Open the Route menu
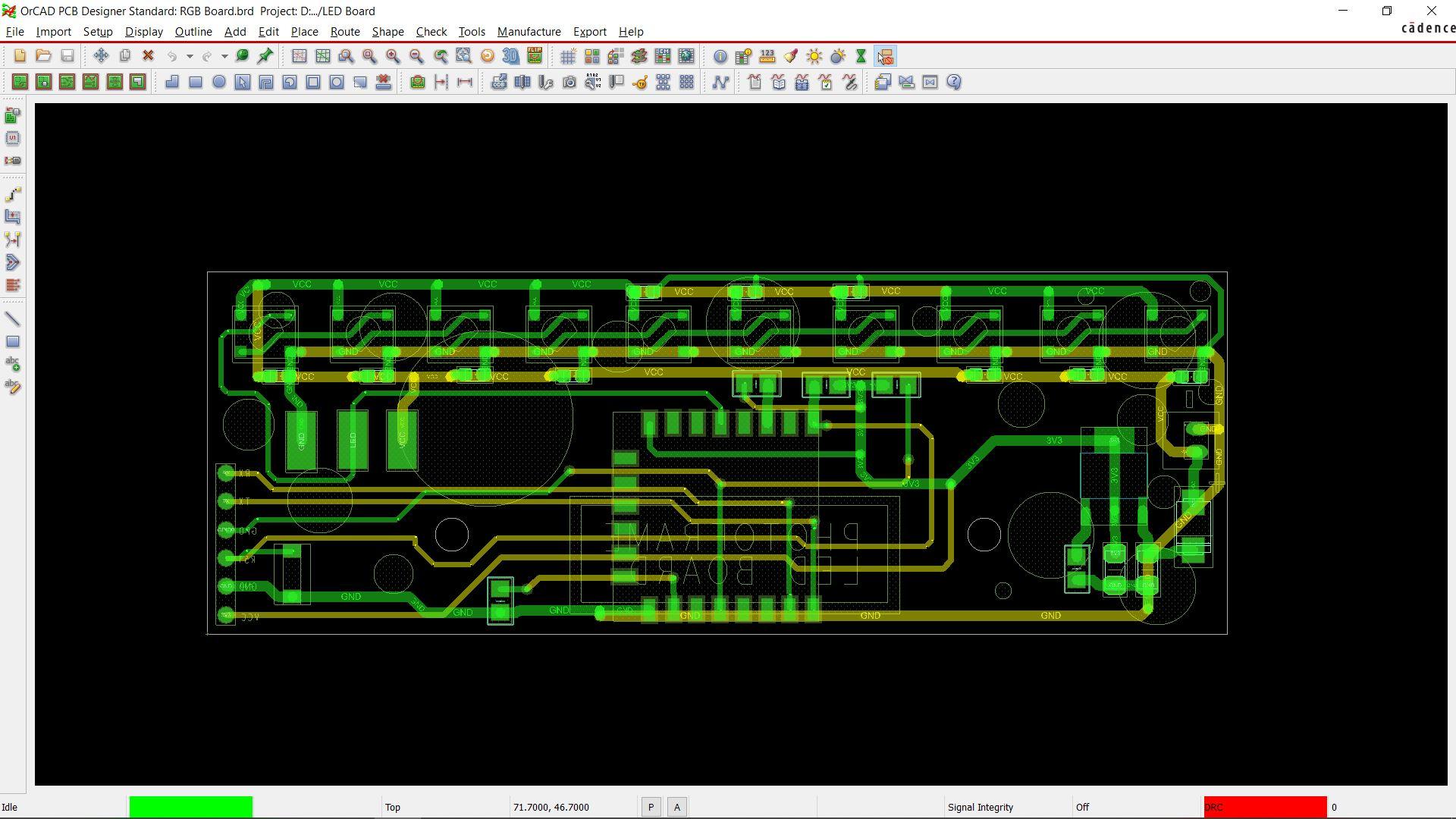The image size is (1456, 819). click(x=344, y=32)
